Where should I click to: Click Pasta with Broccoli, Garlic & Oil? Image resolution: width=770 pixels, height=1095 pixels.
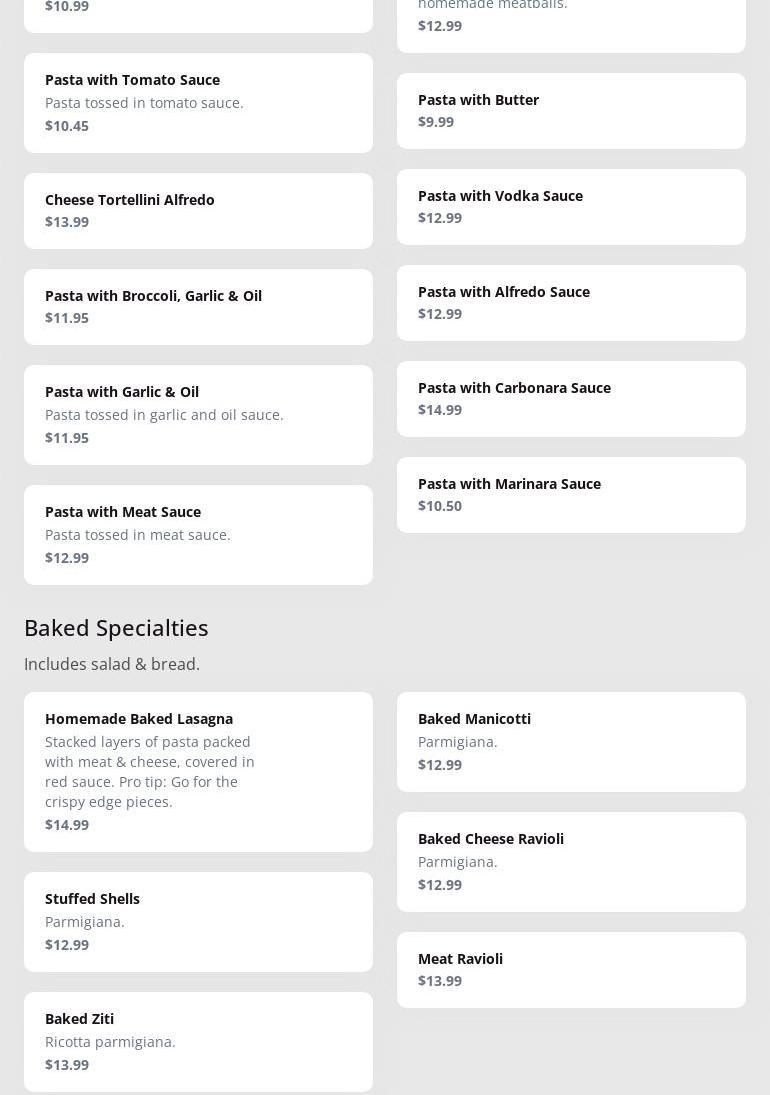[x=198, y=307]
